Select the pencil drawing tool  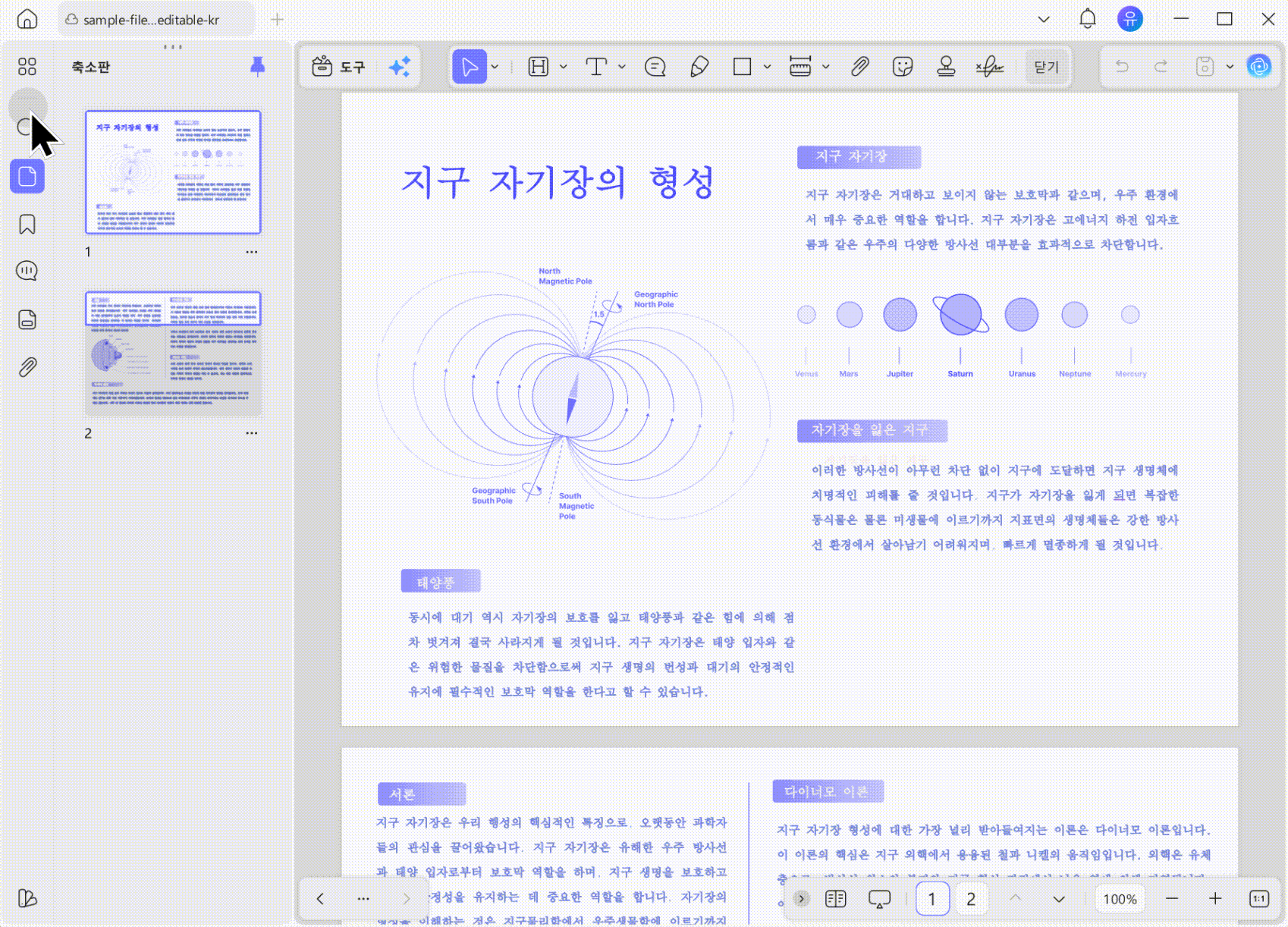[x=699, y=67]
